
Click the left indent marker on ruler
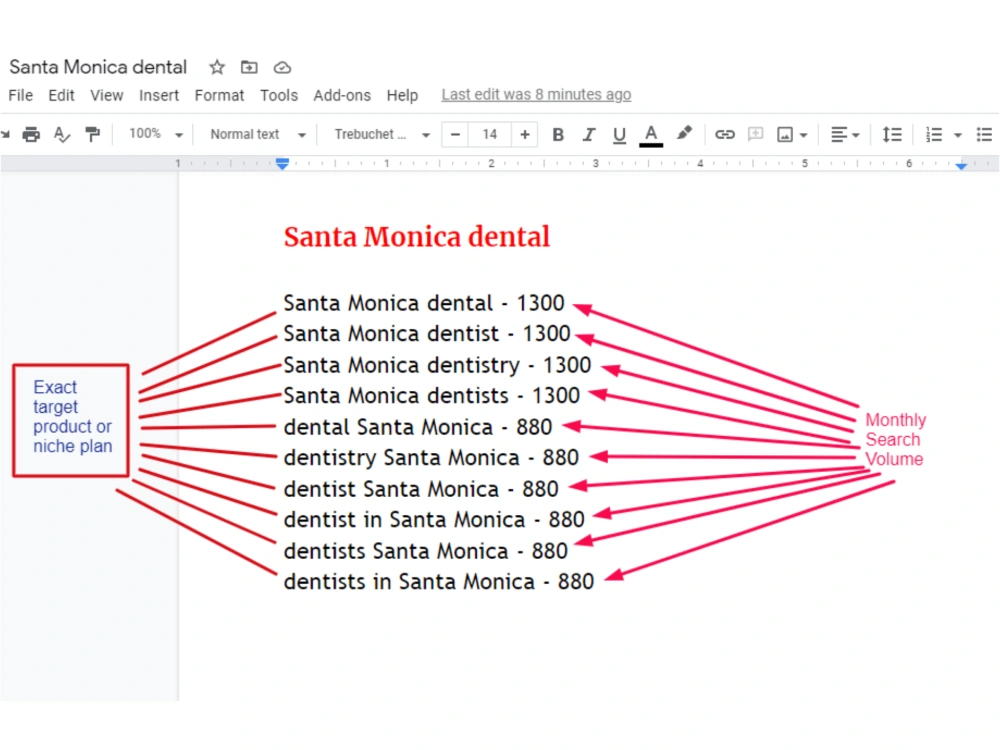tap(282, 164)
